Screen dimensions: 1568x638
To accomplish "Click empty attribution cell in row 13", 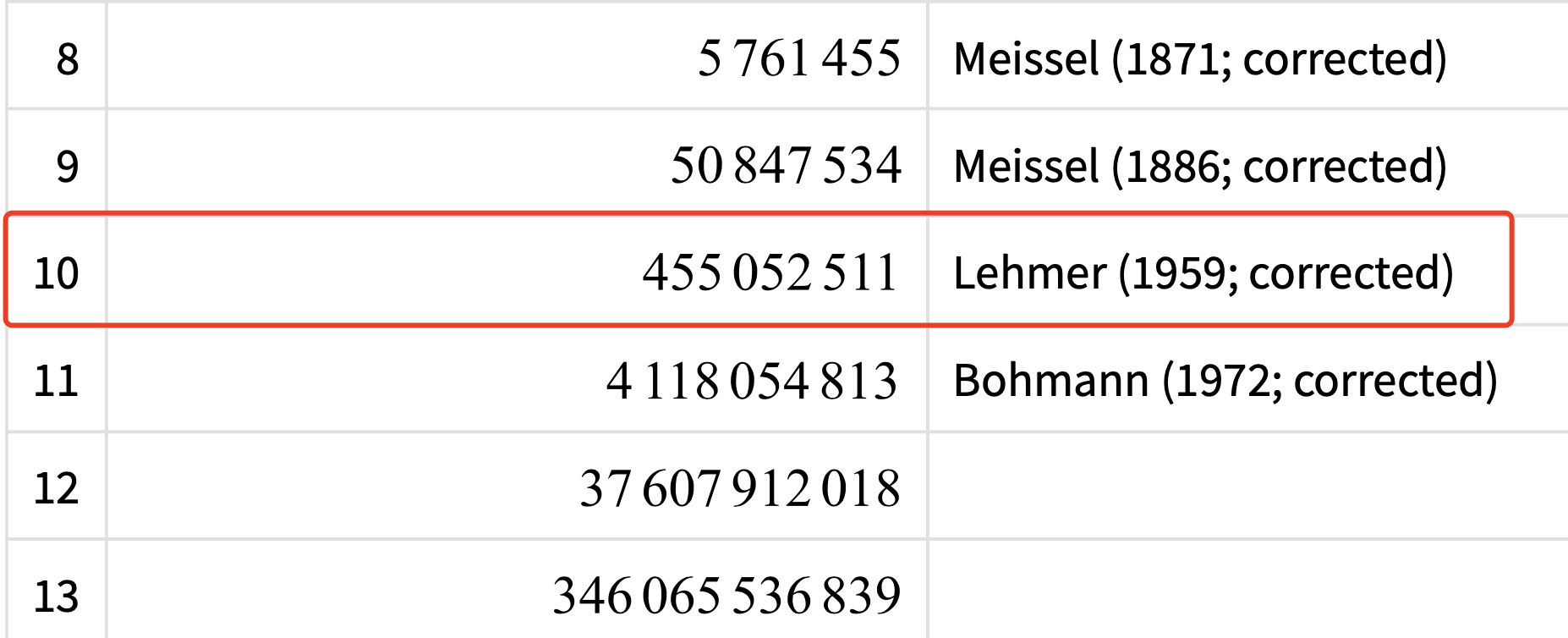I will tap(1248, 590).
